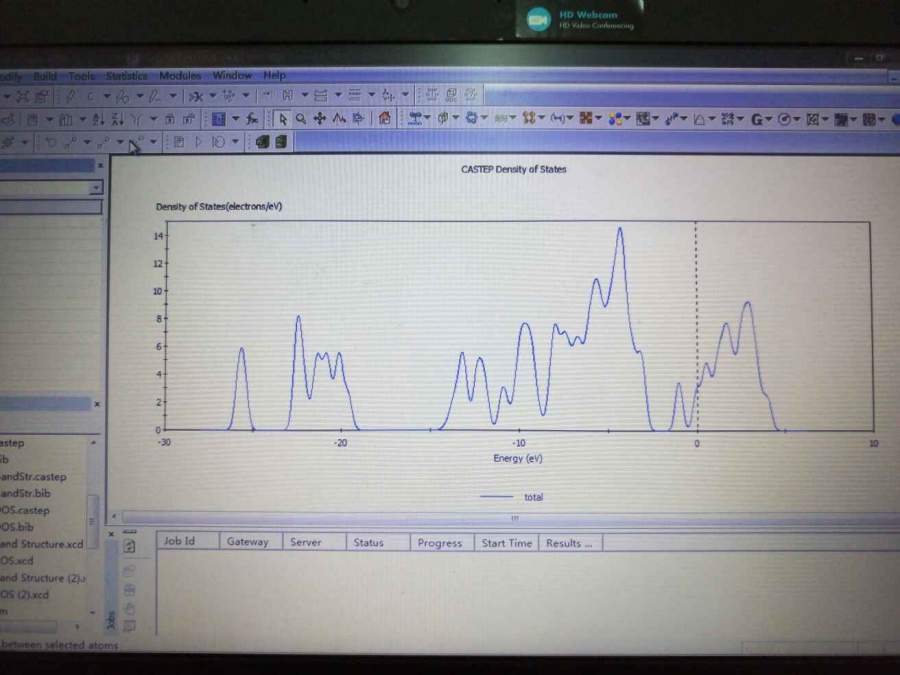Image resolution: width=900 pixels, height=675 pixels.
Task: Click the colored spheres module icon
Action: coord(615,119)
